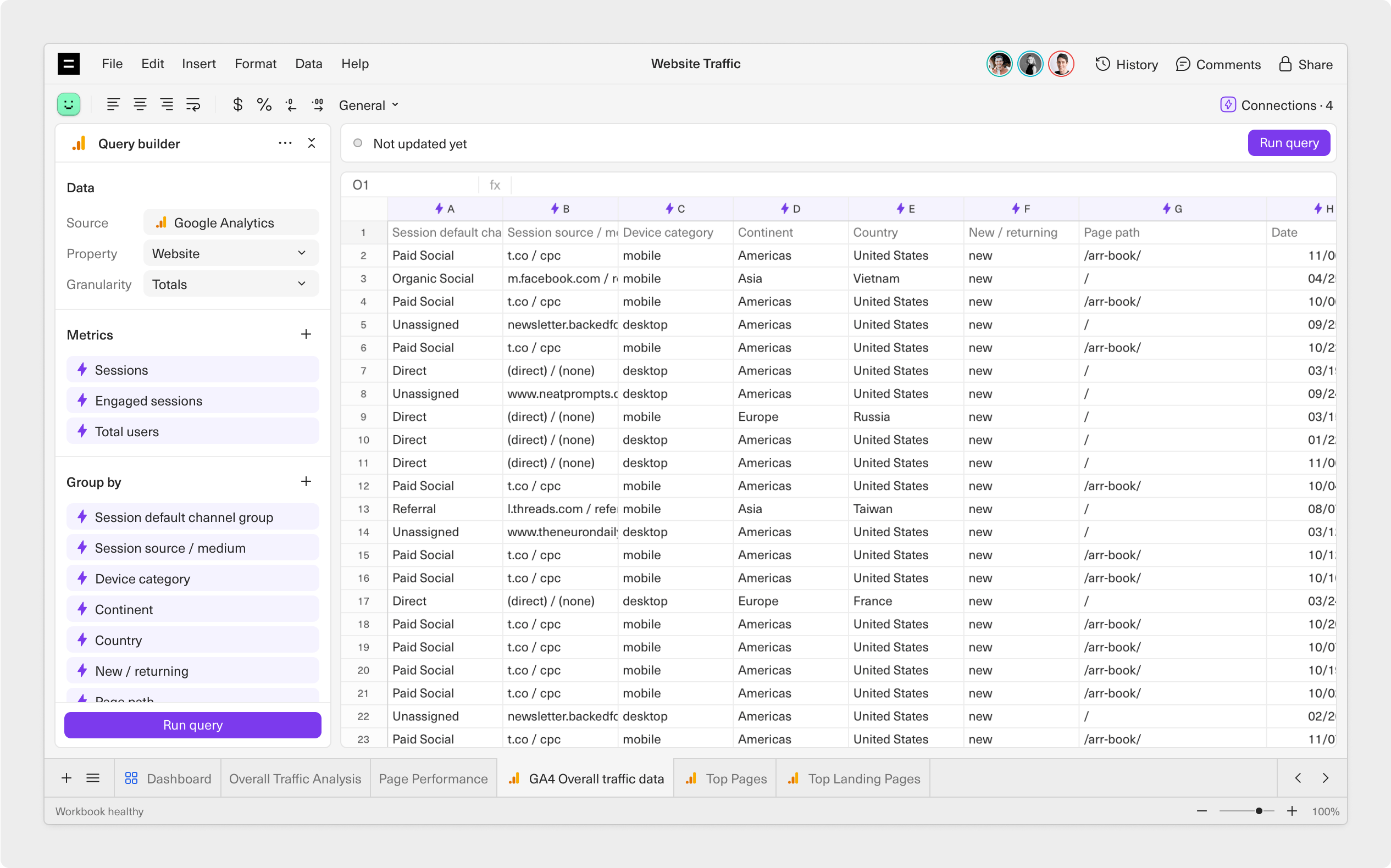Apply percent format
The image size is (1391, 868).
pyautogui.click(x=264, y=104)
